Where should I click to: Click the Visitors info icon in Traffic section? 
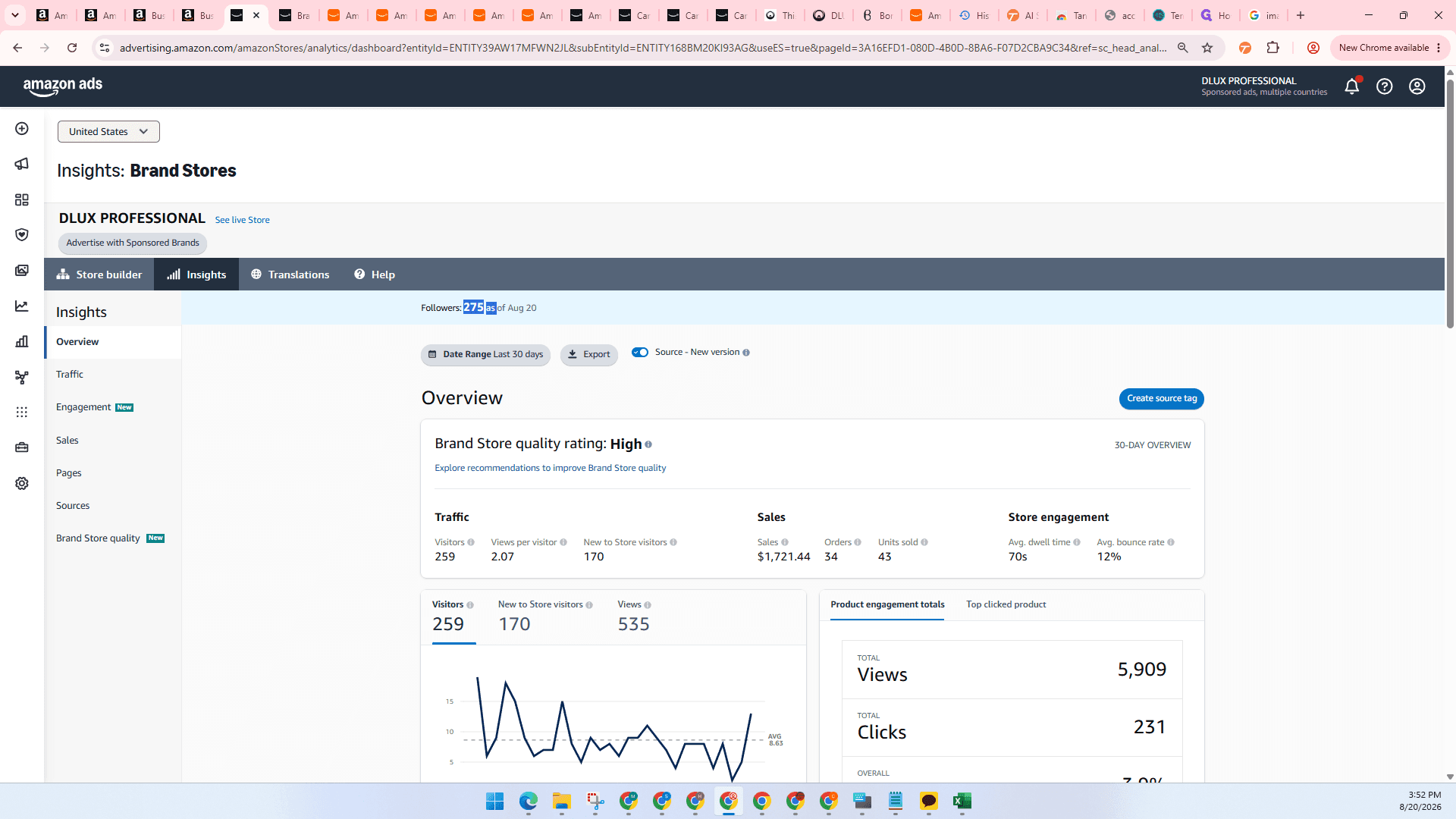click(x=471, y=542)
